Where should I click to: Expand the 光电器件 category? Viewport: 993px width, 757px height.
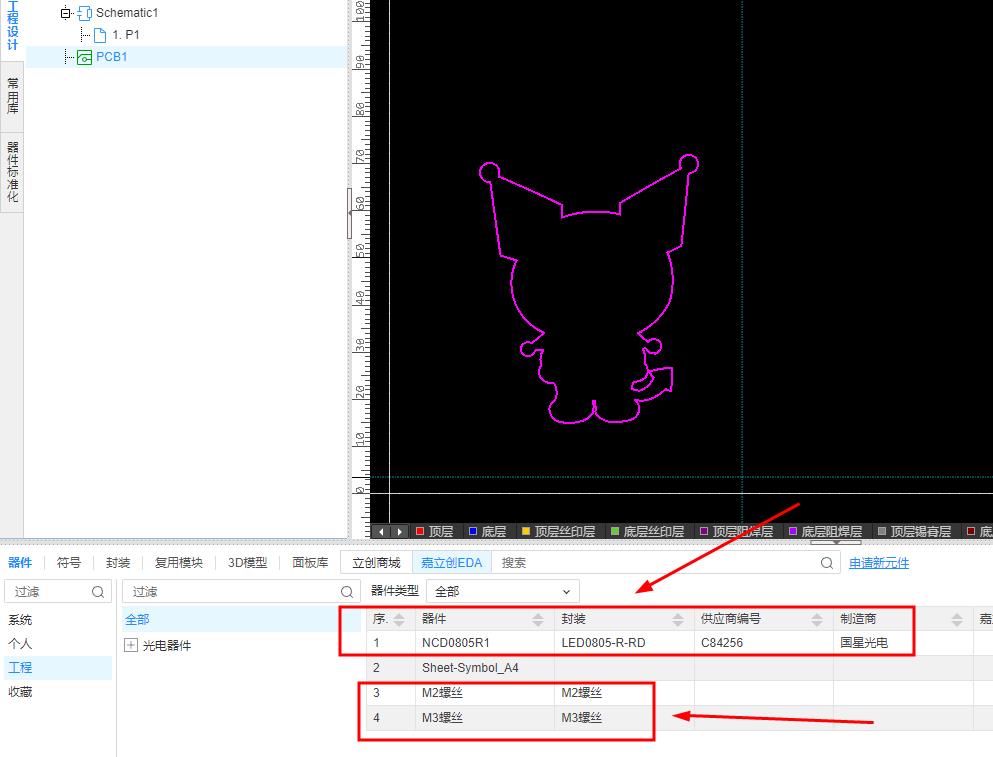131,646
